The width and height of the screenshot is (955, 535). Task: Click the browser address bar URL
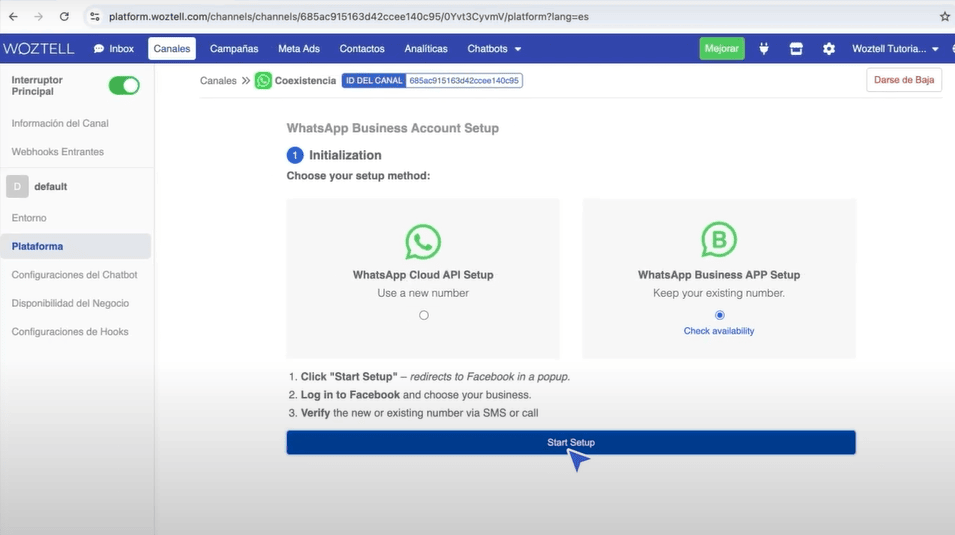tap(348, 16)
